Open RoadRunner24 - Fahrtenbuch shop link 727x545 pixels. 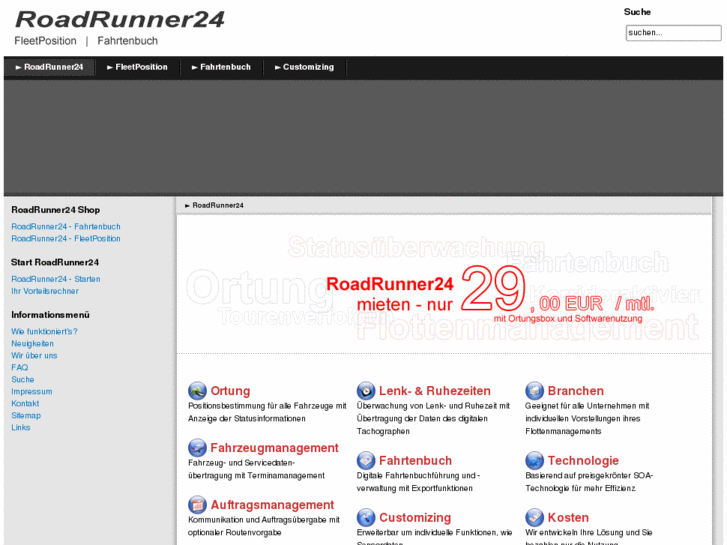click(x=66, y=226)
